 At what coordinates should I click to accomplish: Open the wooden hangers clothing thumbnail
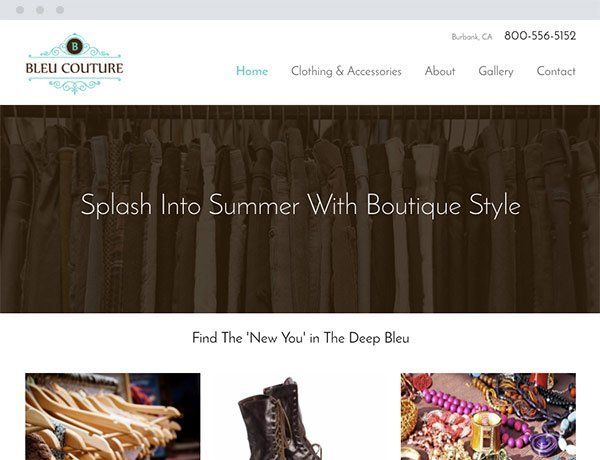pyautogui.click(x=112, y=416)
